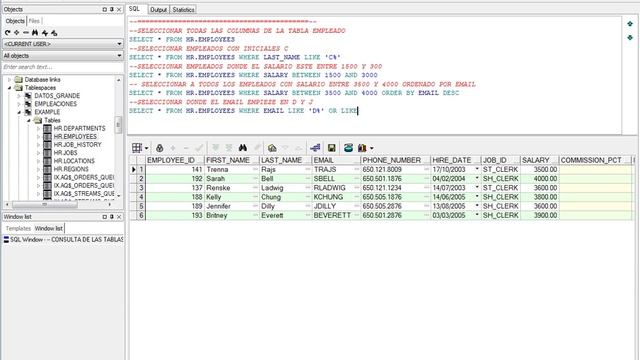Viewport: 640px width, 360px height.
Task: Collapse the EXAMPLE tablespace
Action: point(19,112)
